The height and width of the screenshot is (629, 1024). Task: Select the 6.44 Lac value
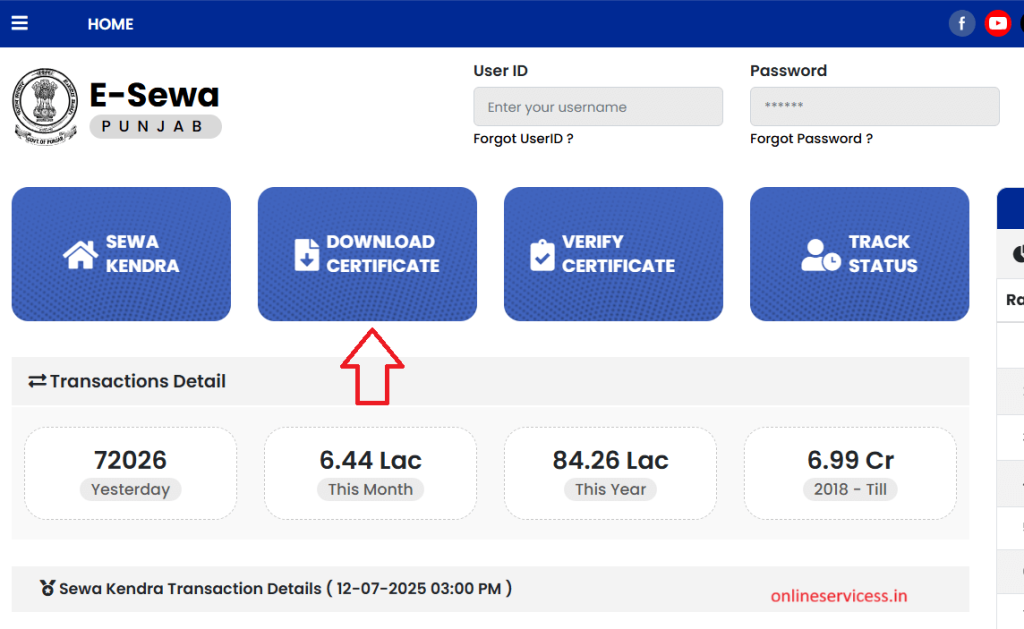(370, 460)
